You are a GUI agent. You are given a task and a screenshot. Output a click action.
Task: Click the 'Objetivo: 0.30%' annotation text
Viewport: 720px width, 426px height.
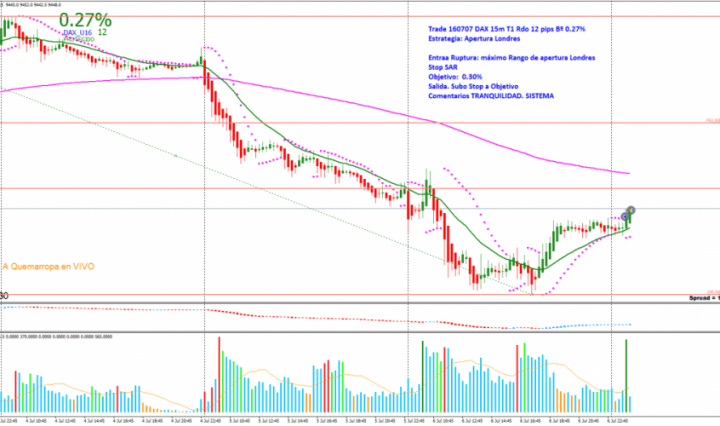coord(459,77)
